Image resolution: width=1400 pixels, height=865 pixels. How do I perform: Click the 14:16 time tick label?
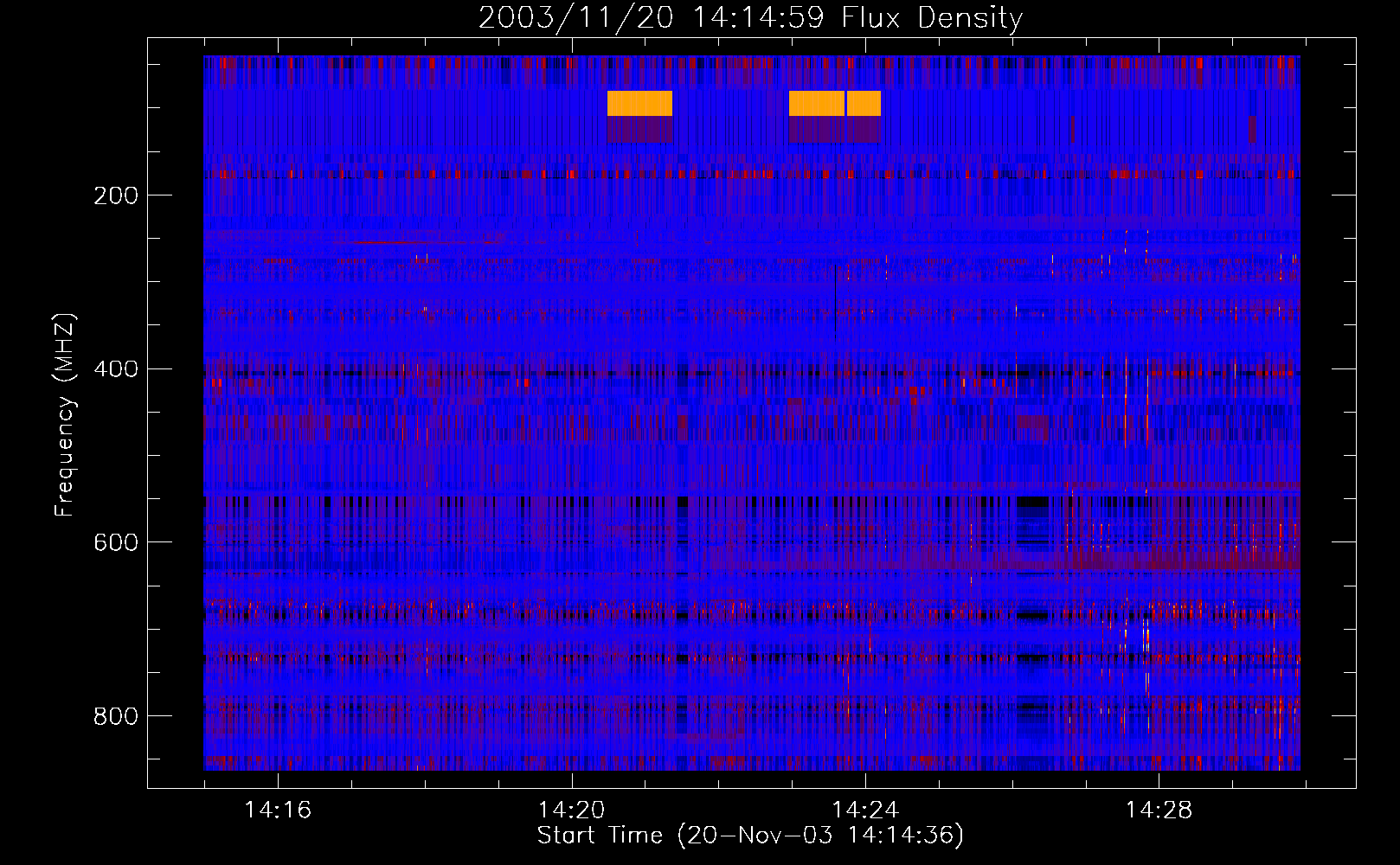(278, 811)
